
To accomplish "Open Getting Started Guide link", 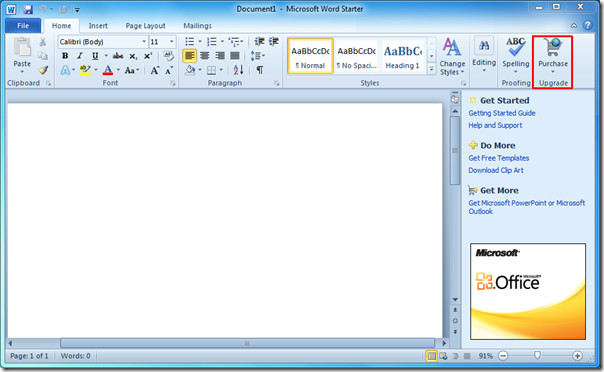I will (502, 113).
